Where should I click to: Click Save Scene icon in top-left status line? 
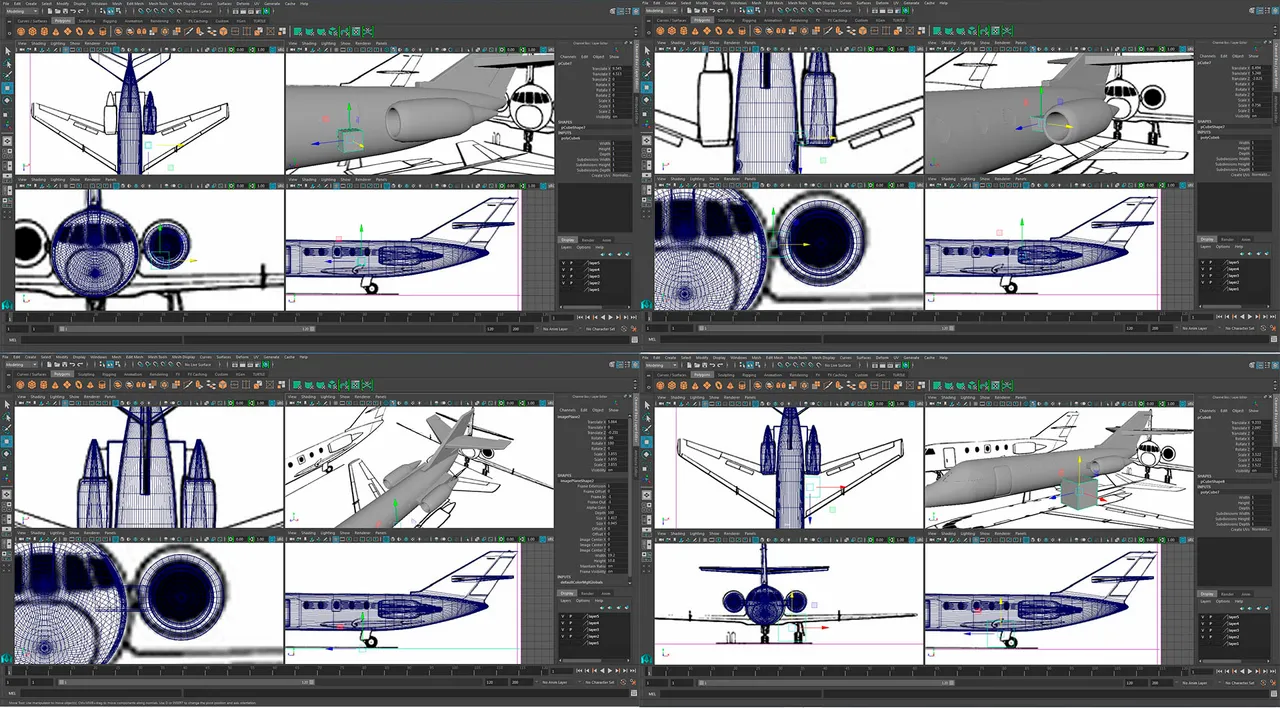point(65,11)
